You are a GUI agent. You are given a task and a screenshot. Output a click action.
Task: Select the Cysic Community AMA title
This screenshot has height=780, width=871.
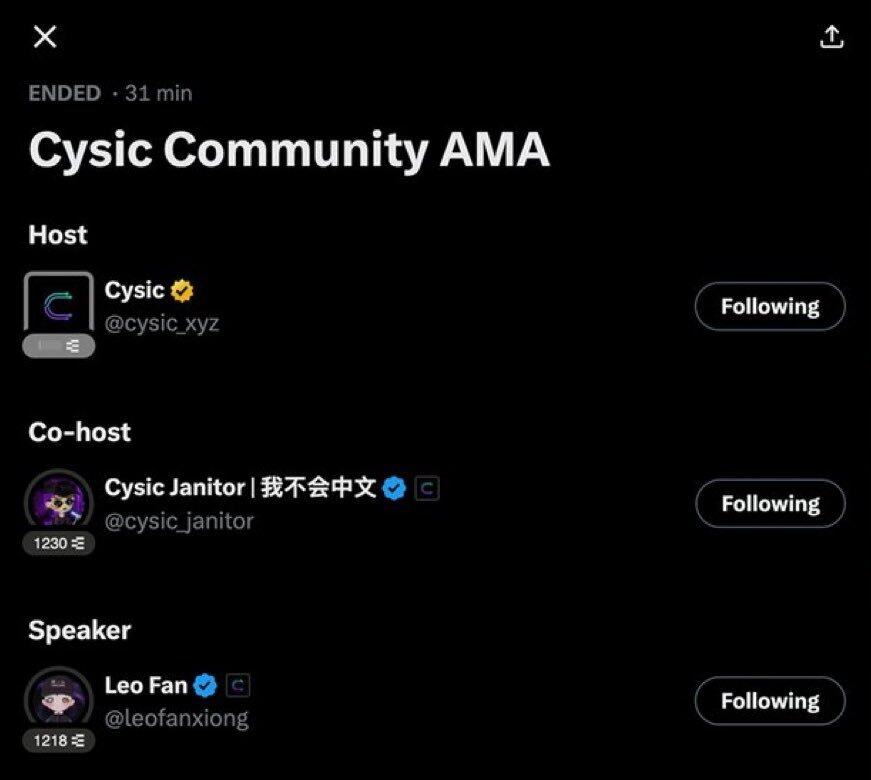pos(289,150)
